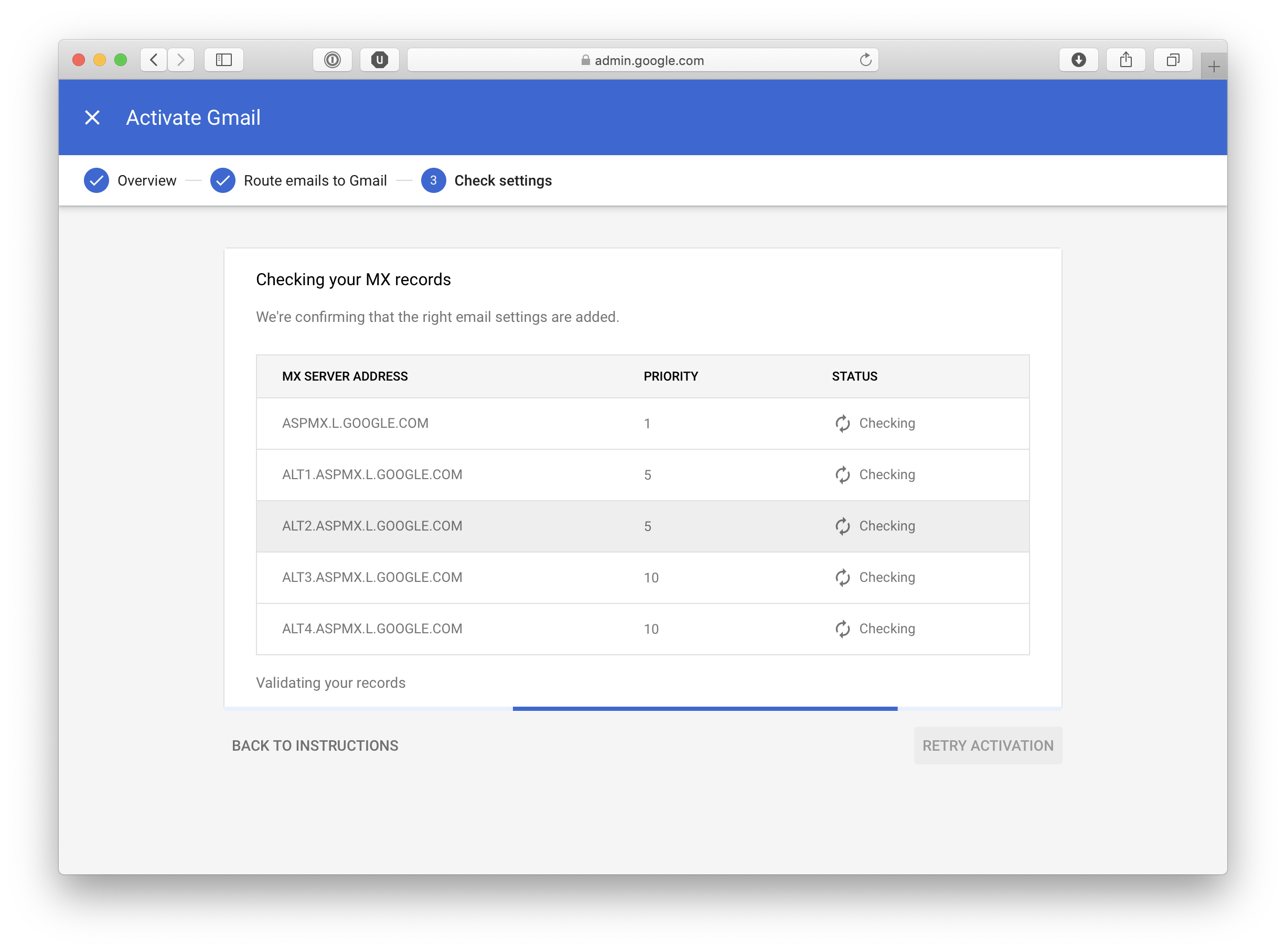Click RETRY ACTIVATION button
The width and height of the screenshot is (1286, 952).
(988, 745)
